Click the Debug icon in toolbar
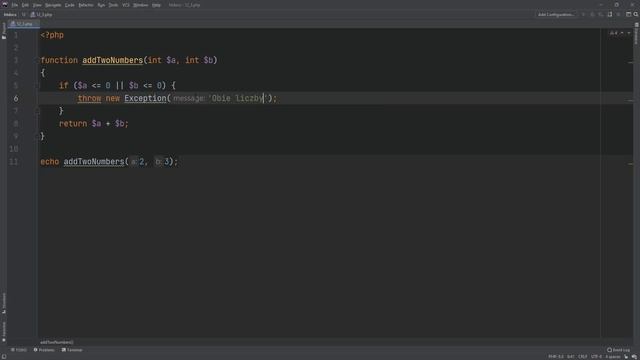The width and height of the screenshot is (640, 360). (592, 15)
